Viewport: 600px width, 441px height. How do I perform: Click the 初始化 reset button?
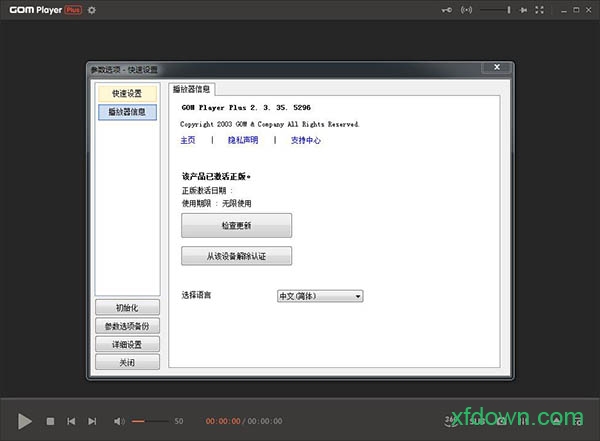tap(127, 308)
